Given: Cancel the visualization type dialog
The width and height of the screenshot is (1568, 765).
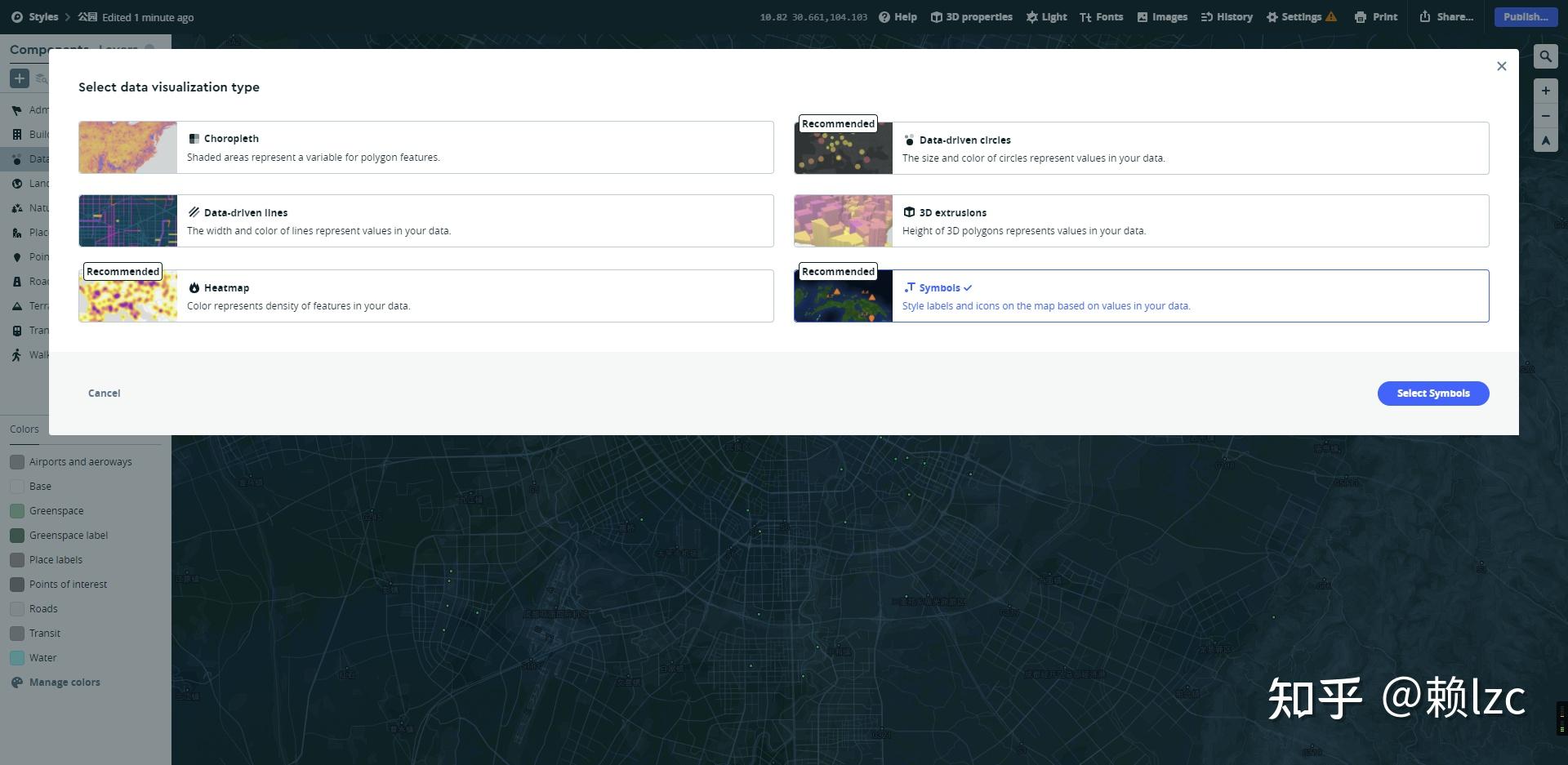Looking at the screenshot, I should pyautogui.click(x=103, y=393).
